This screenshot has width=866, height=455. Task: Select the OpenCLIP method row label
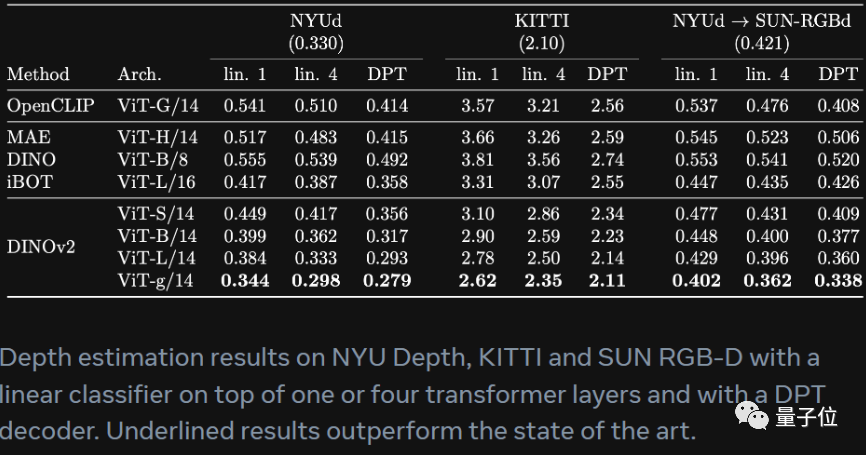51,105
